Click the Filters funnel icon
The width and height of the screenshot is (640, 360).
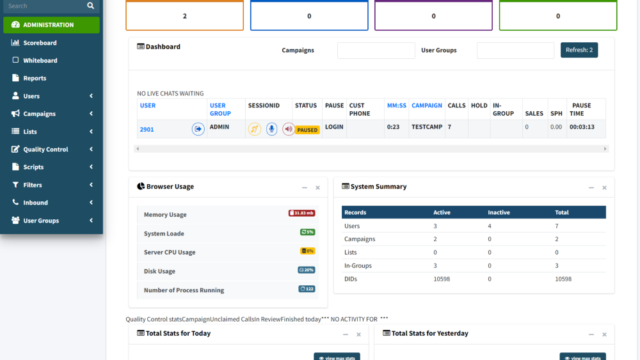coord(16,184)
